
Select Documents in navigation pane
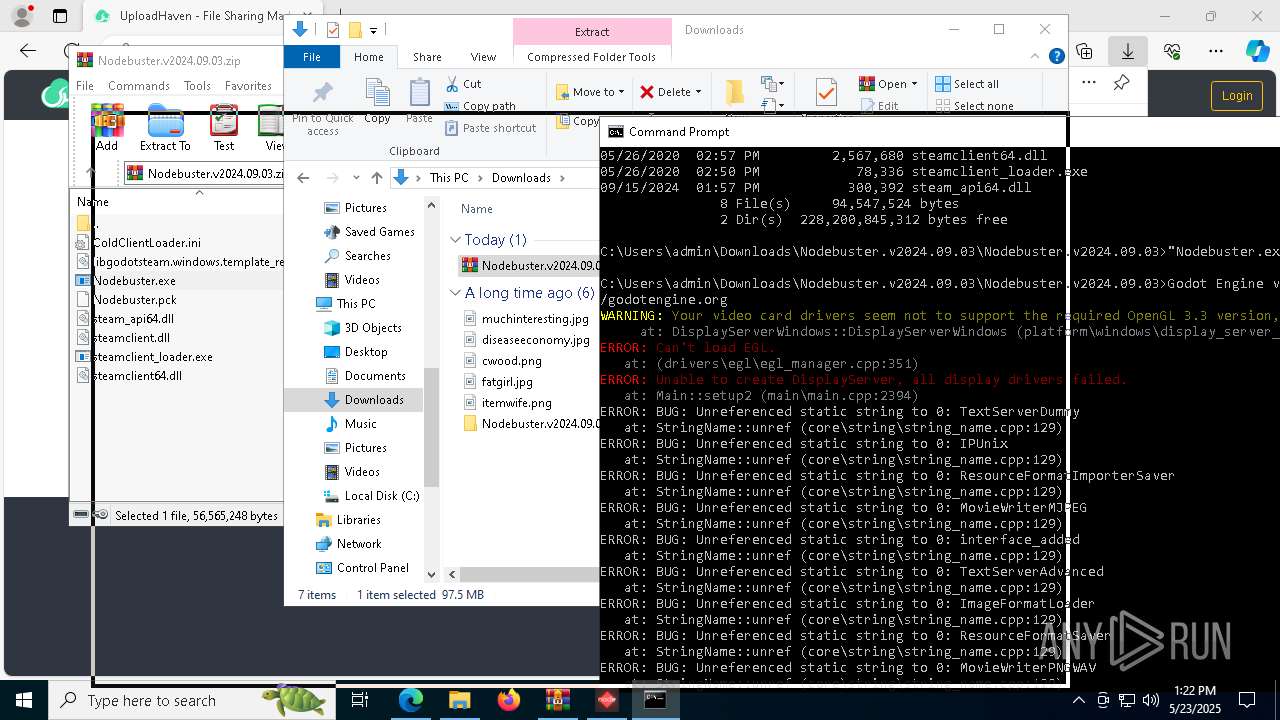364,376
